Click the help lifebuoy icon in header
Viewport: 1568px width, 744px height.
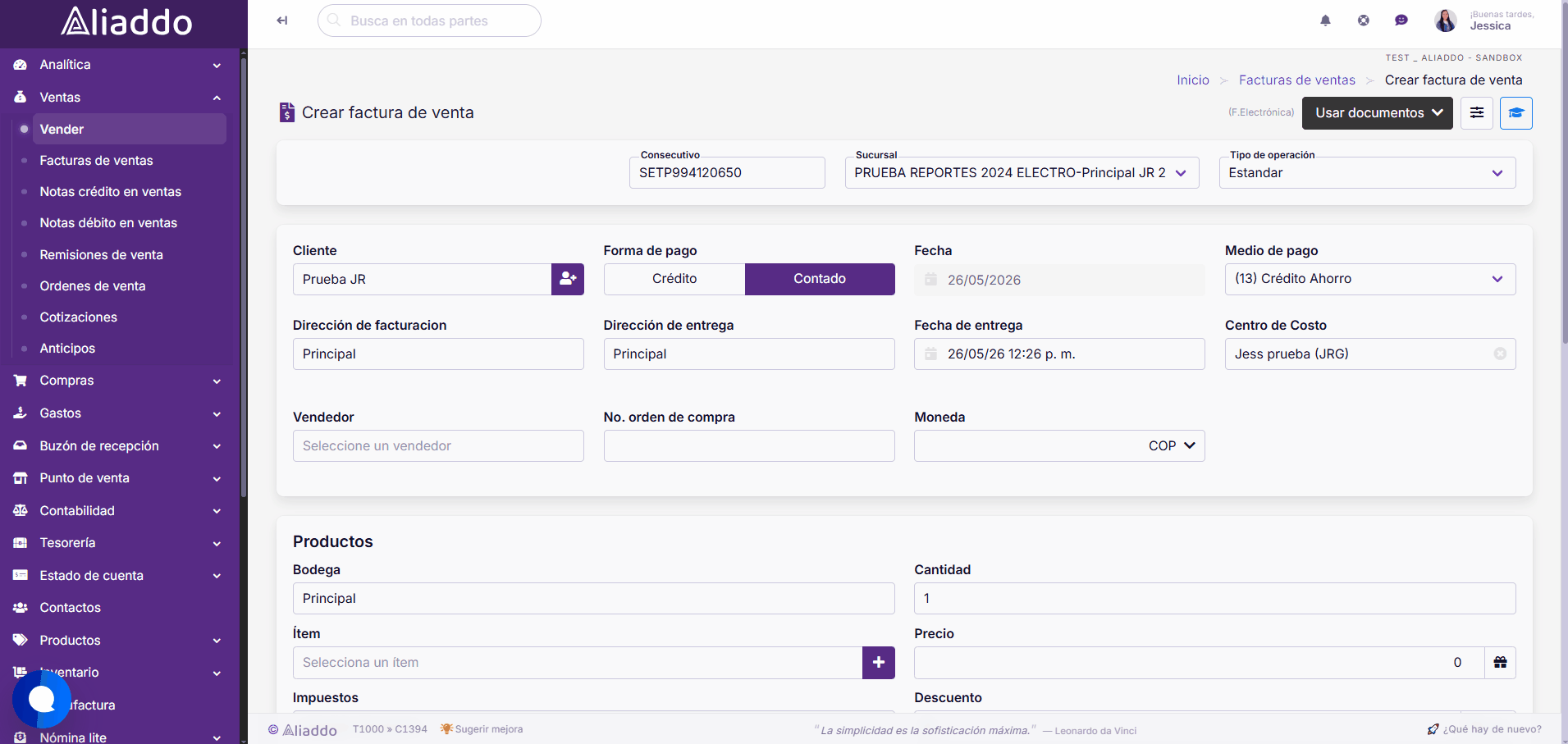coord(1364,21)
